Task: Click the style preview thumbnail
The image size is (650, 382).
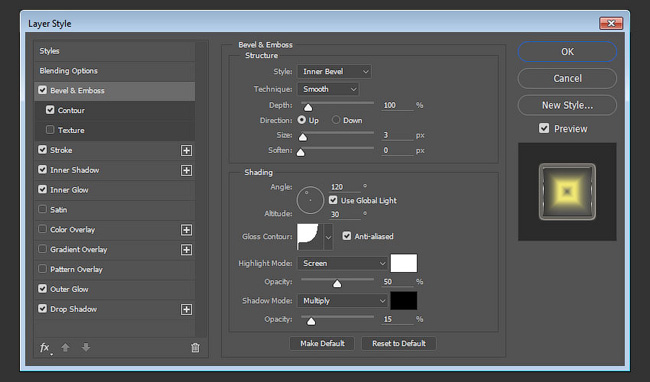Action: [567, 191]
